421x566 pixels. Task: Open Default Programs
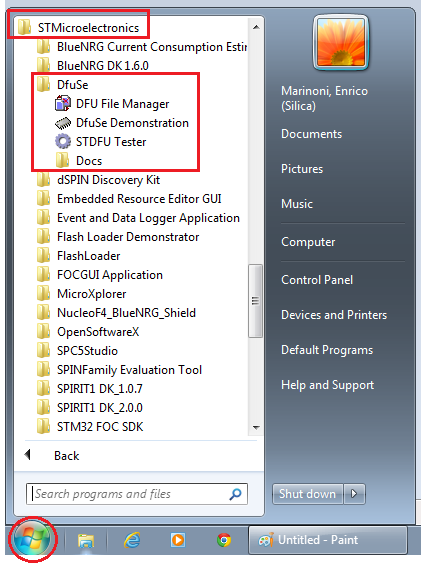point(327,350)
